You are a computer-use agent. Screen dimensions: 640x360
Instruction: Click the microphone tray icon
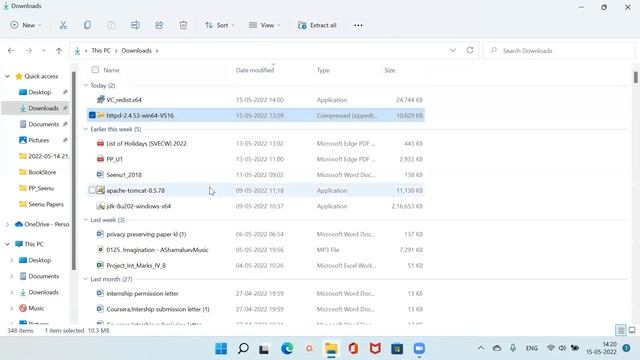[x=513, y=348]
